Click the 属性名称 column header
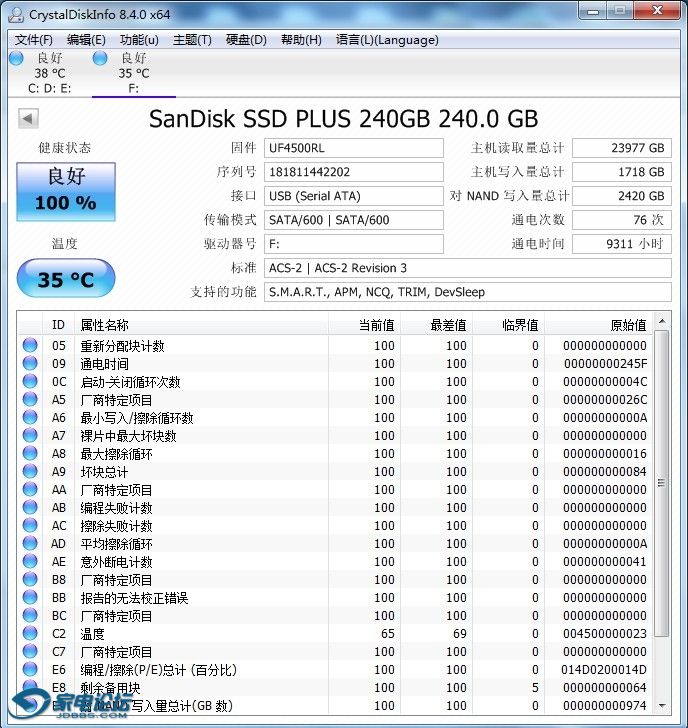The image size is (688, 728). click(201, 325)
